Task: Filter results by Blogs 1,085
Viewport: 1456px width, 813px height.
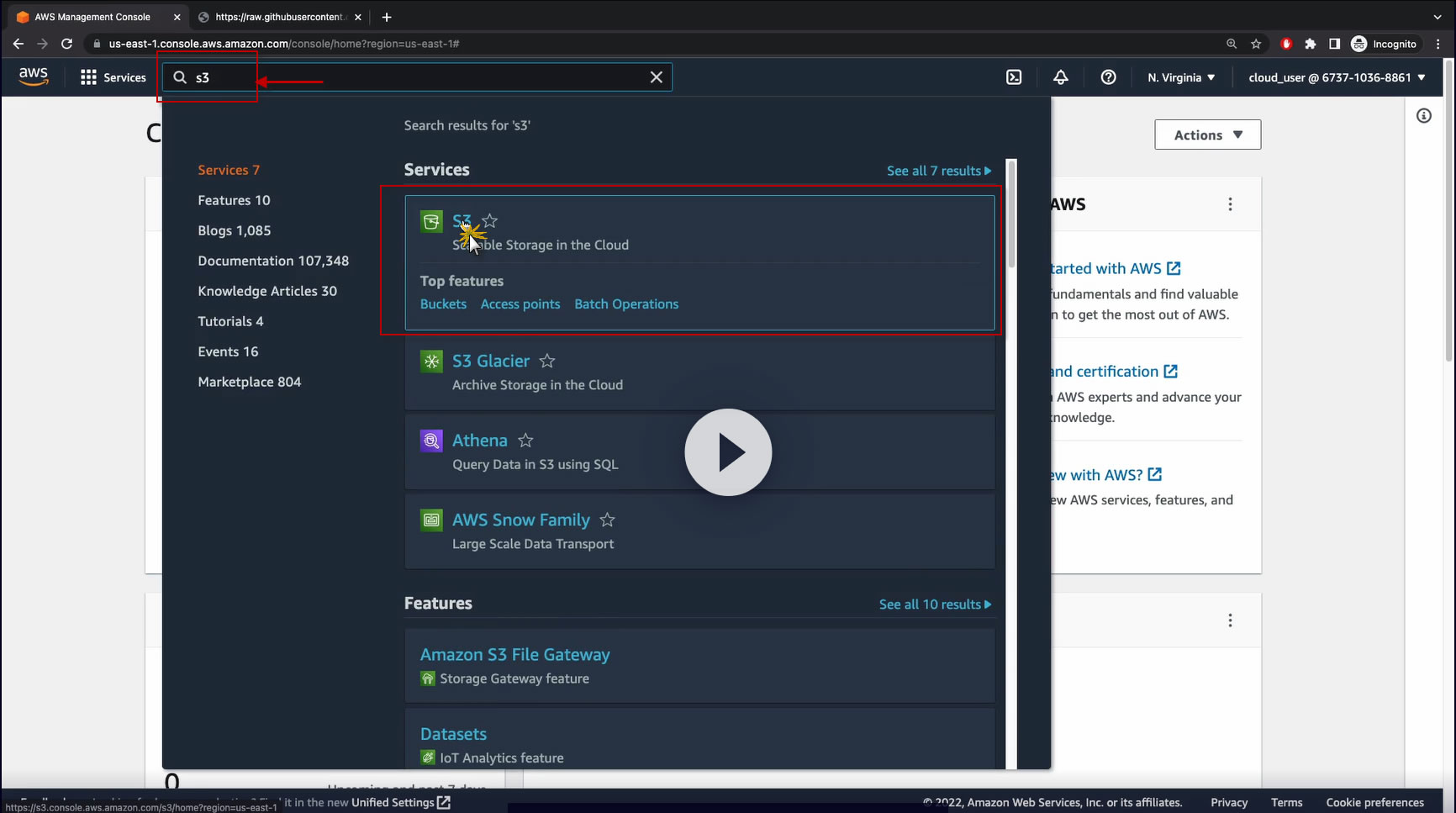Action: 235,230
